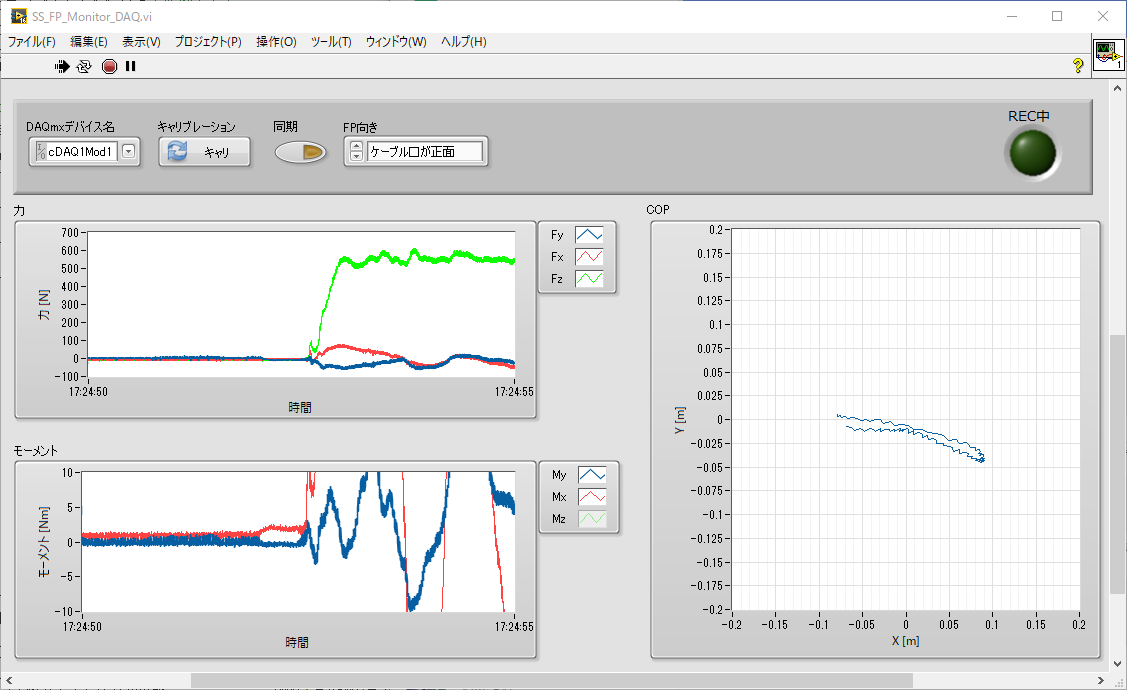Click the 時間 axis label under the force chart
Image resolution: width=1127 pixels, height=690 pixels.
(x=300, y=408)
